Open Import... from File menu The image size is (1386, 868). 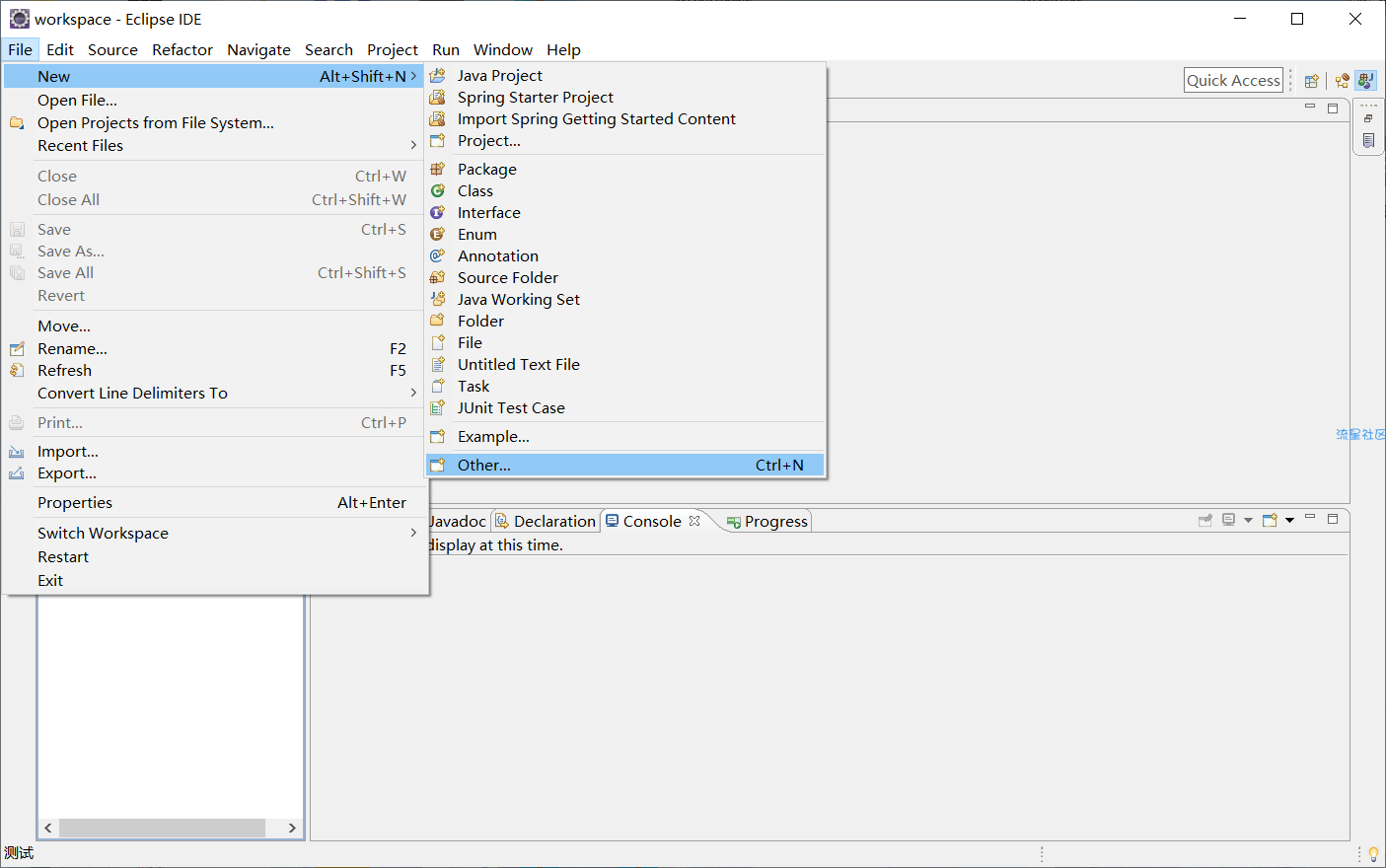tap(215, 451)
